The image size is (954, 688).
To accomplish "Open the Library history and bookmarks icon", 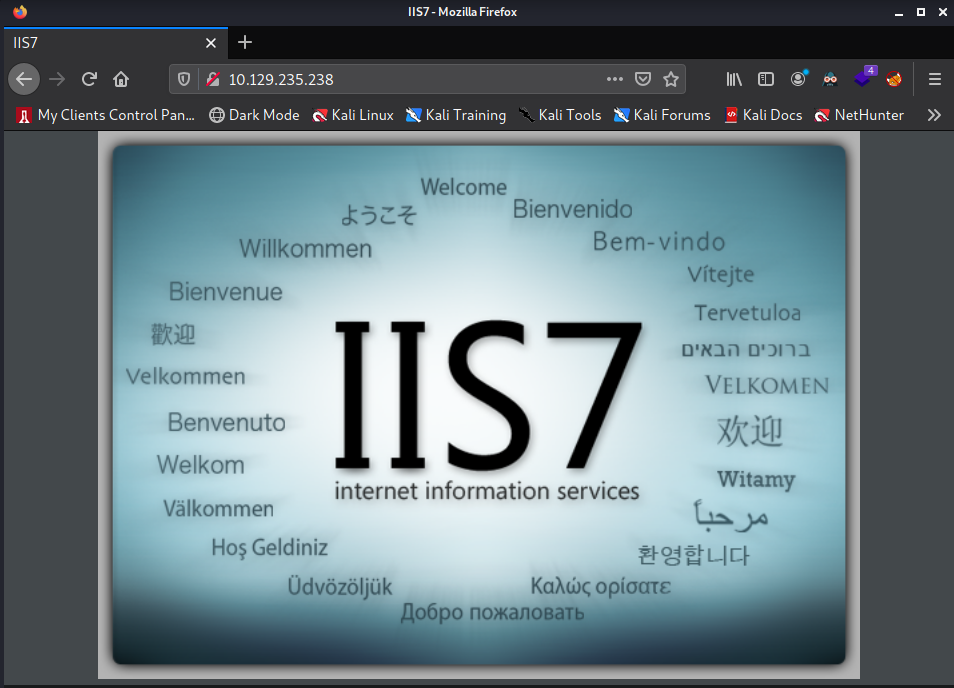I will 734,79.
